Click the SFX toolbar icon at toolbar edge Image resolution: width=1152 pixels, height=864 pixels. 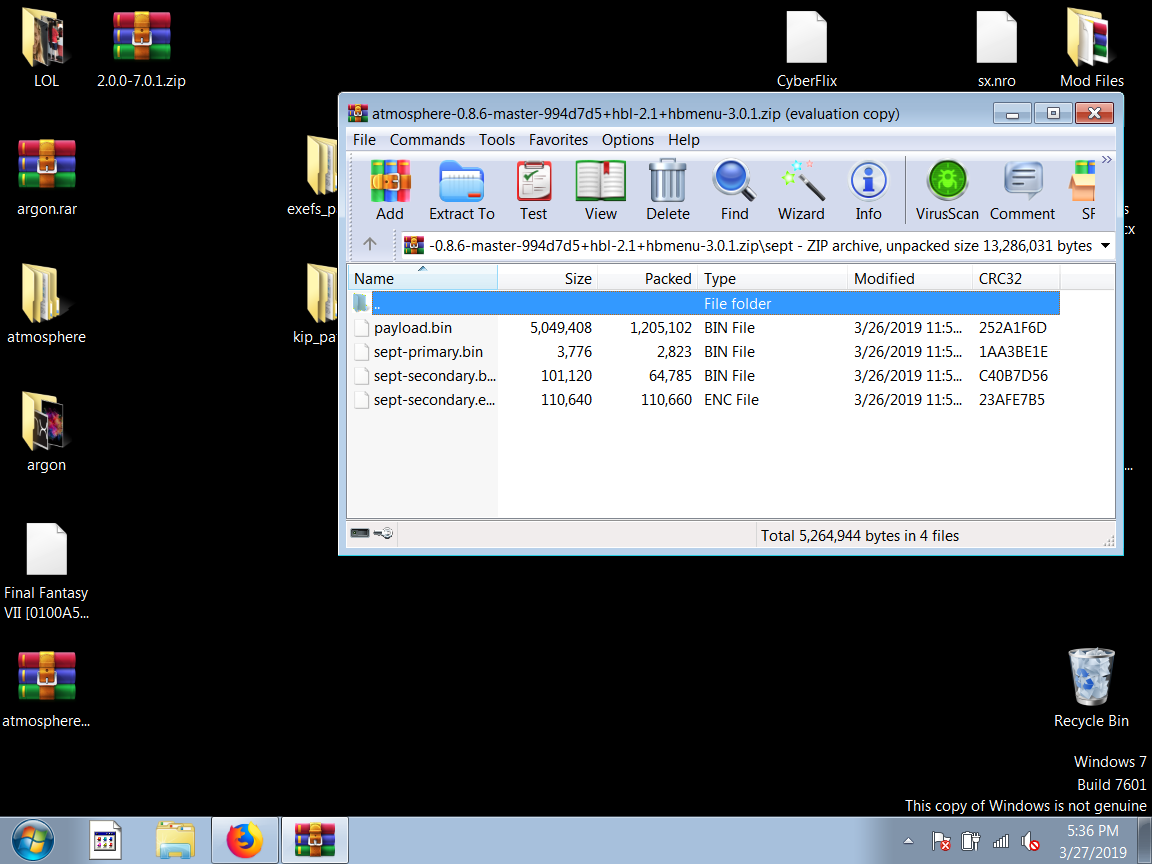(1082, 190)
